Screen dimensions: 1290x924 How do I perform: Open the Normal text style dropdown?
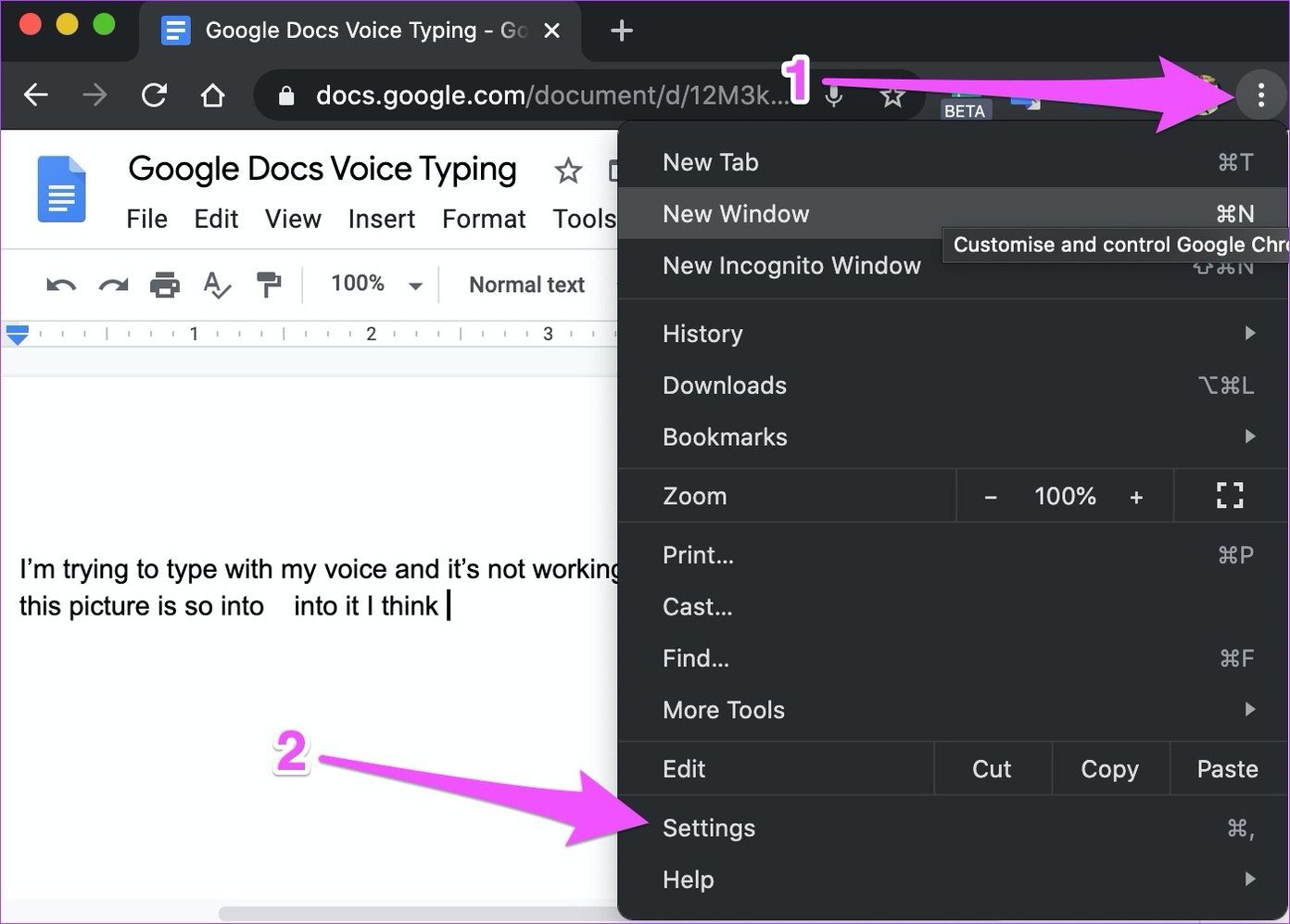click(526, 285)
